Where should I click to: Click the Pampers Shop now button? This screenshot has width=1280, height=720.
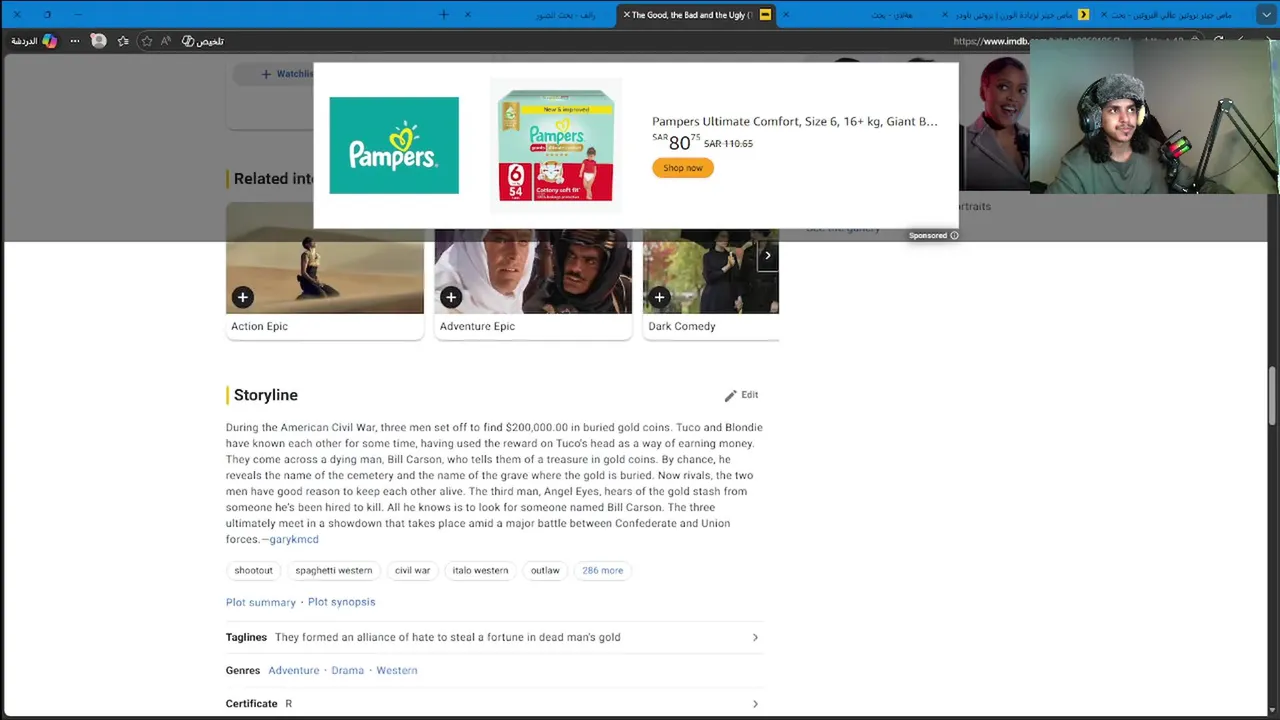(683, 168)
